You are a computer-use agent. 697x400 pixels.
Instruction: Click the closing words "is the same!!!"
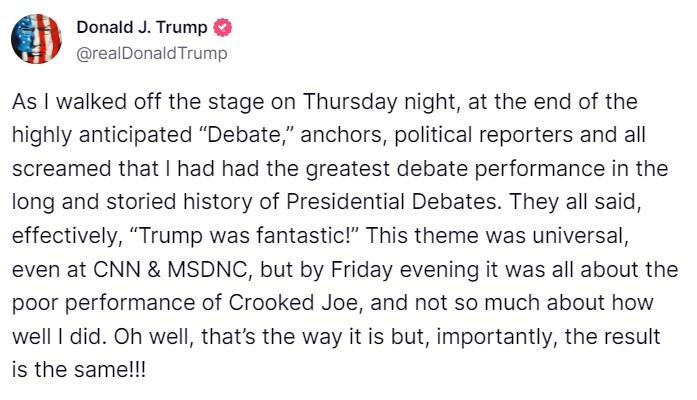(79, 370)
